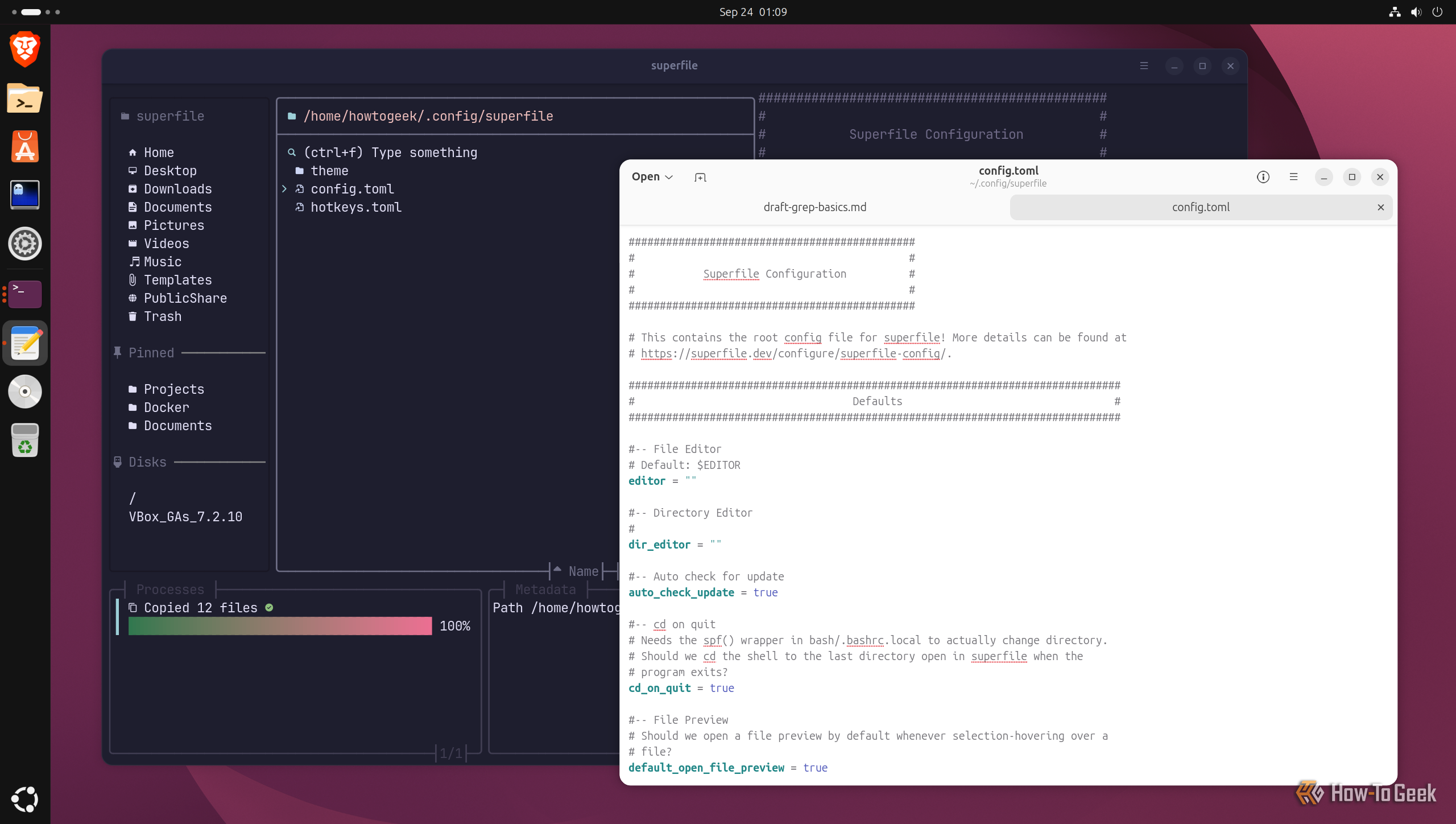Screen dimensions: 1456x824
Task: Click the Pinned pin icon in sidebar
Action: coord(117,352)
